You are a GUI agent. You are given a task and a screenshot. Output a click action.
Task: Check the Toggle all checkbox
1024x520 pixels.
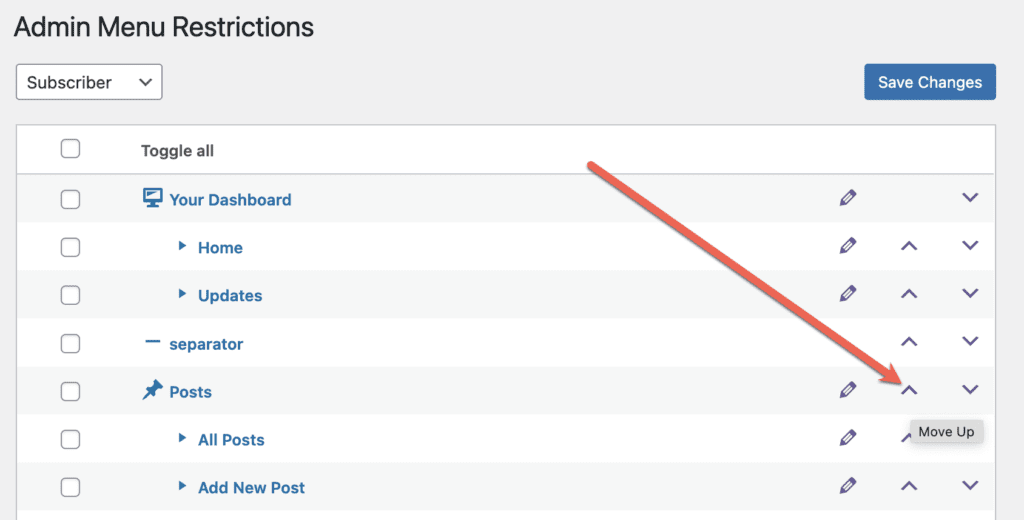tap(70, 149)
